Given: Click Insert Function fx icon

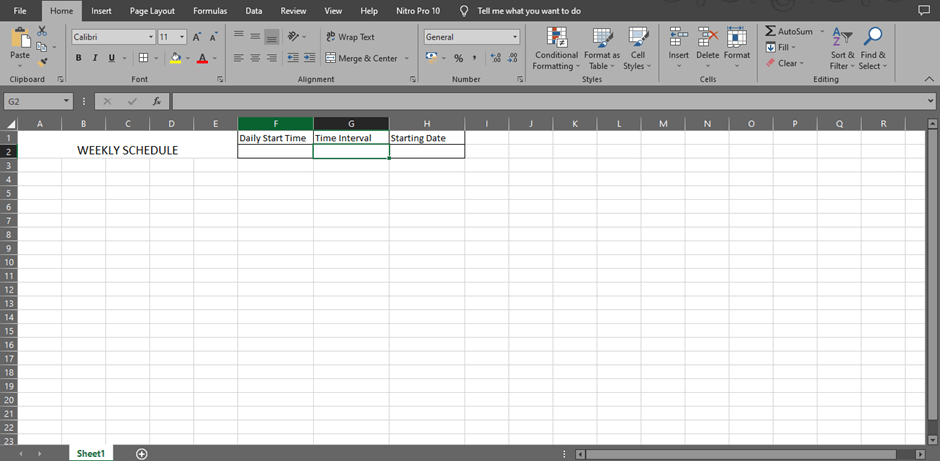Looking at the screenshot, I should 157,101.
